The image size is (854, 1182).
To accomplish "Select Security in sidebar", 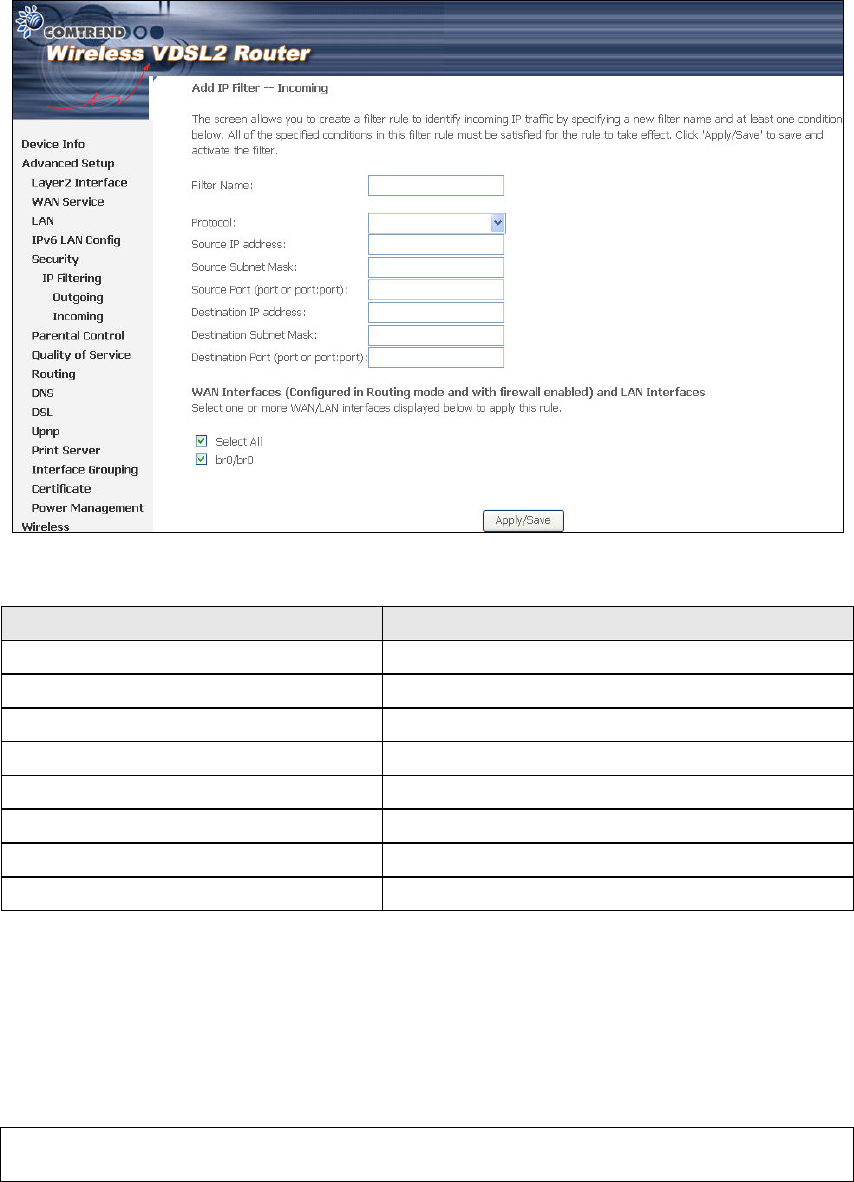I will click(55, 259).
